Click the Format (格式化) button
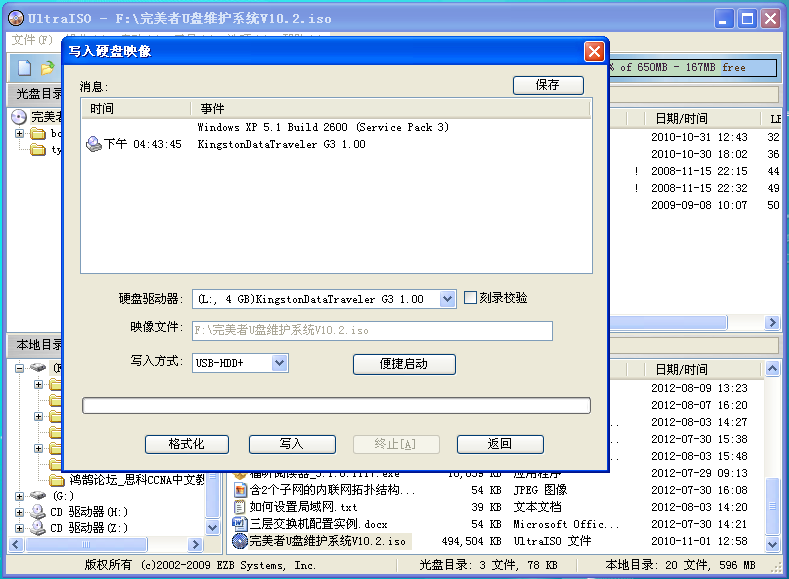The width and height of the screenshot is (789, 579). point(187,444)
